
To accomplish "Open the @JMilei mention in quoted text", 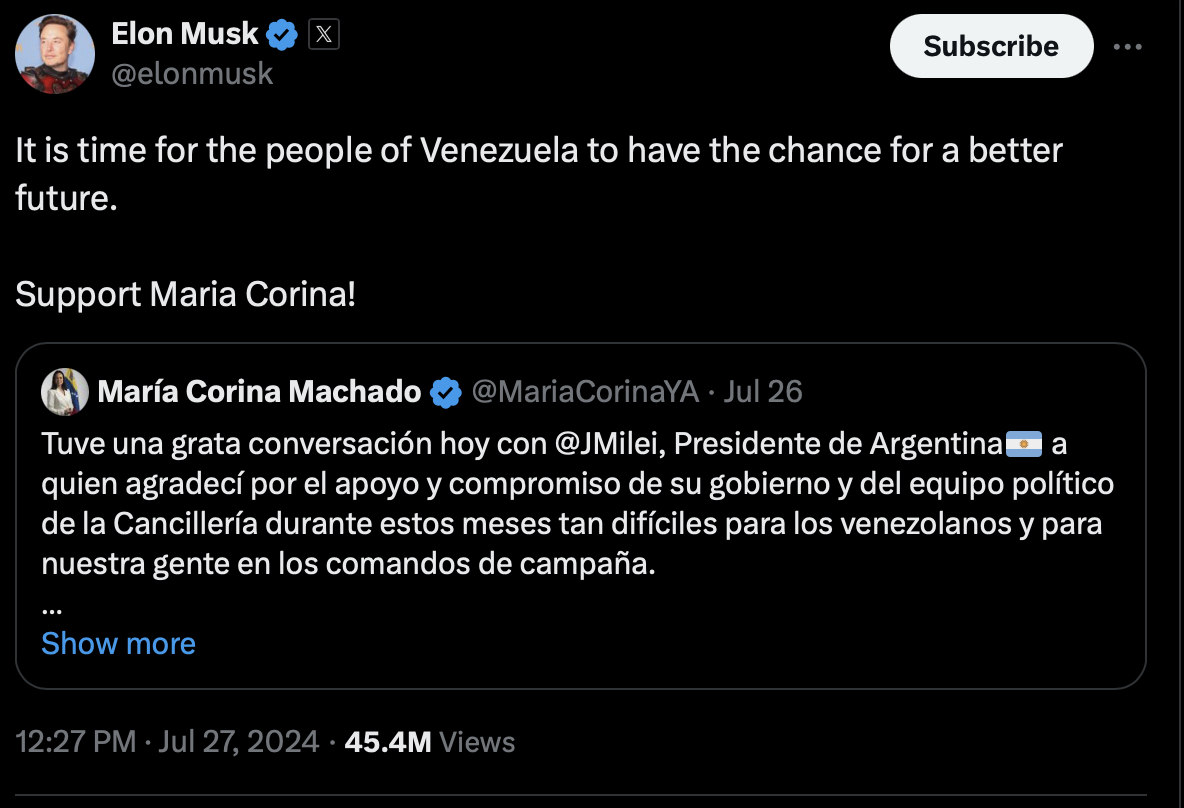I will 607,443.
